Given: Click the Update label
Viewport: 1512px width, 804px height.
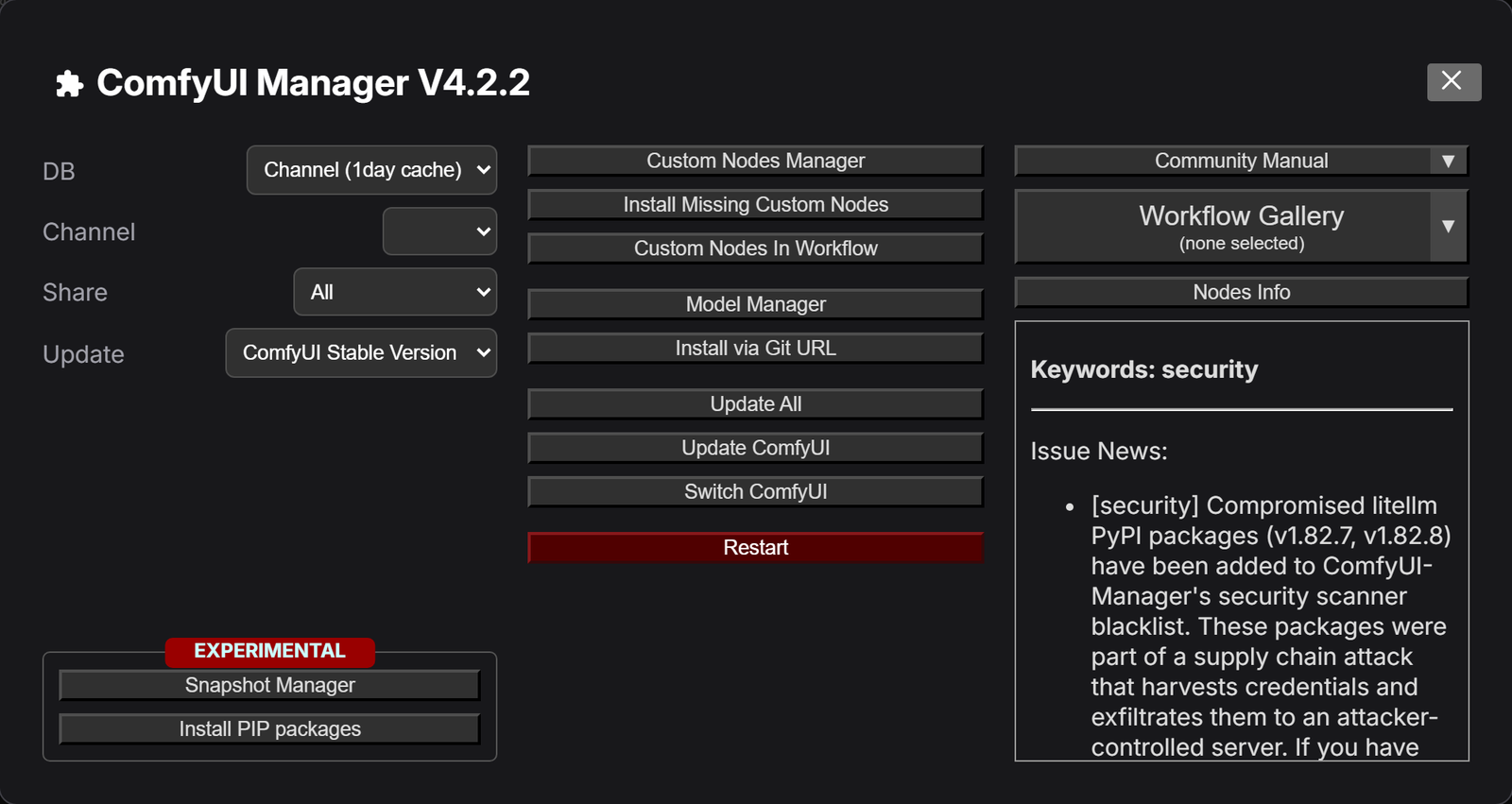Looking at the screenshot, I should (83, 354).
